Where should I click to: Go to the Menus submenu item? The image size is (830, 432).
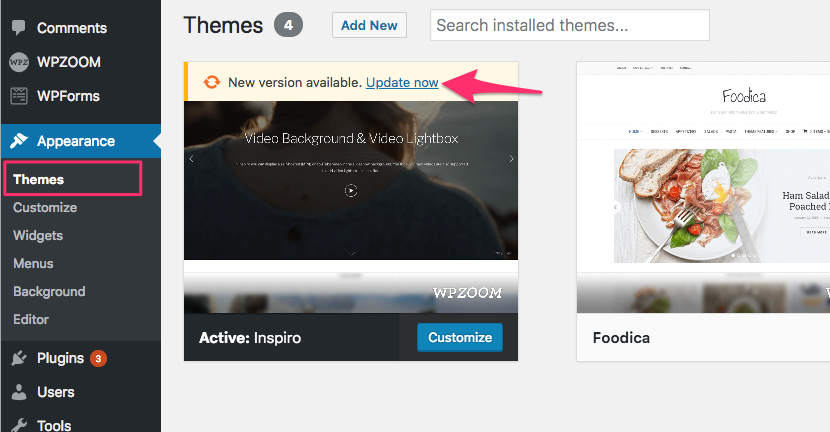pyautogui.click(x=33, y=264)
